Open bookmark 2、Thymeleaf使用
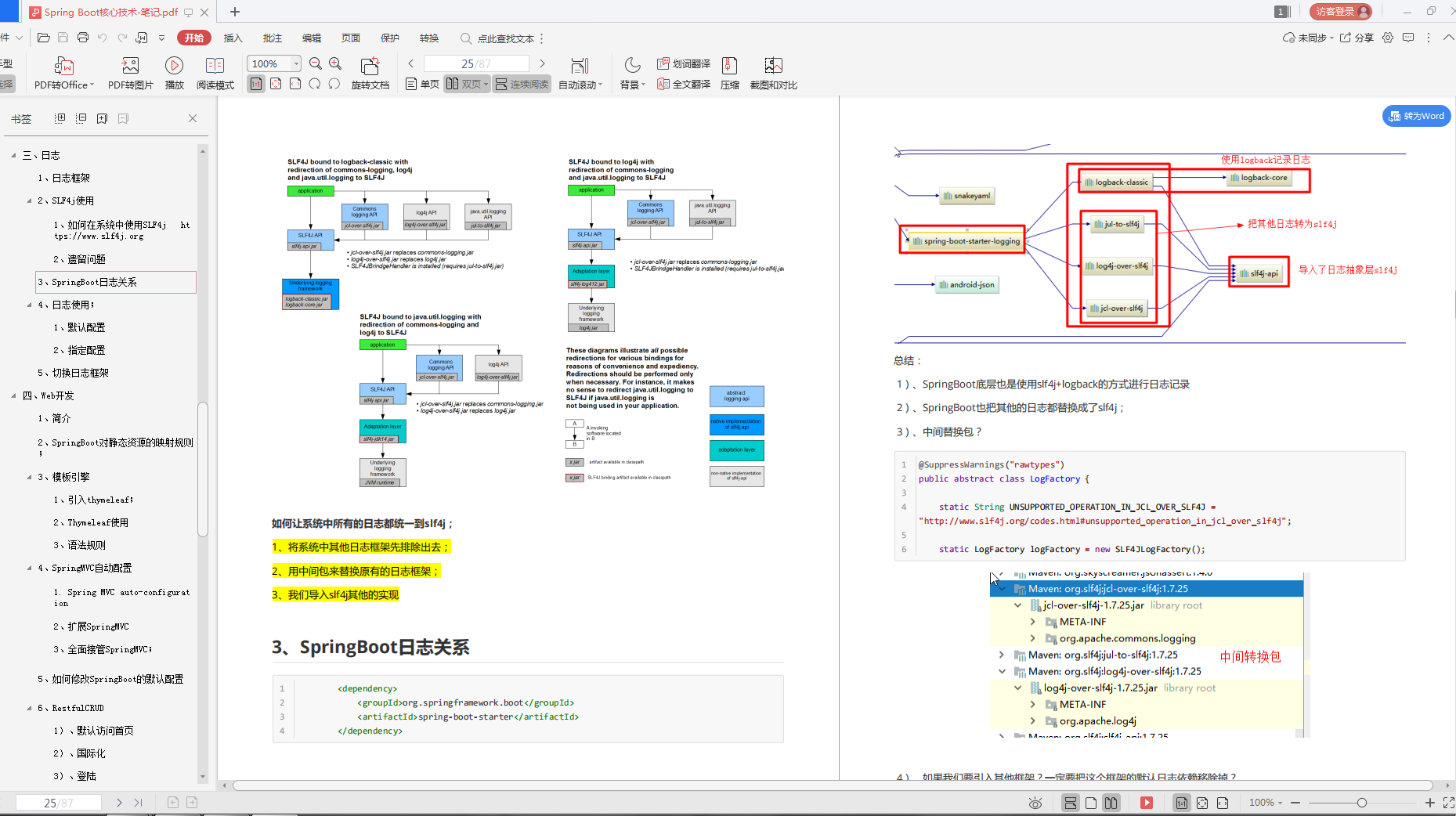Viewport: 1456px width, 816px height. pyautogui.click(x=91, y=522)
